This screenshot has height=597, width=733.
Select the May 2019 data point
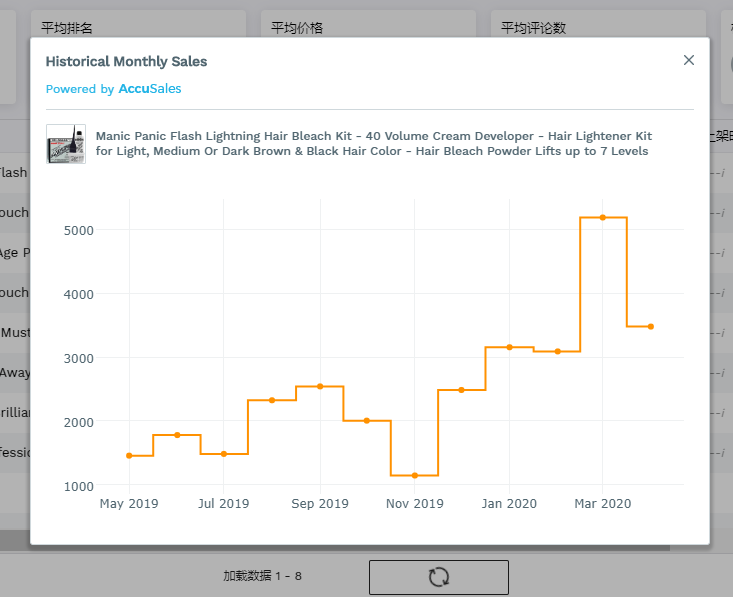pos(129,455)
